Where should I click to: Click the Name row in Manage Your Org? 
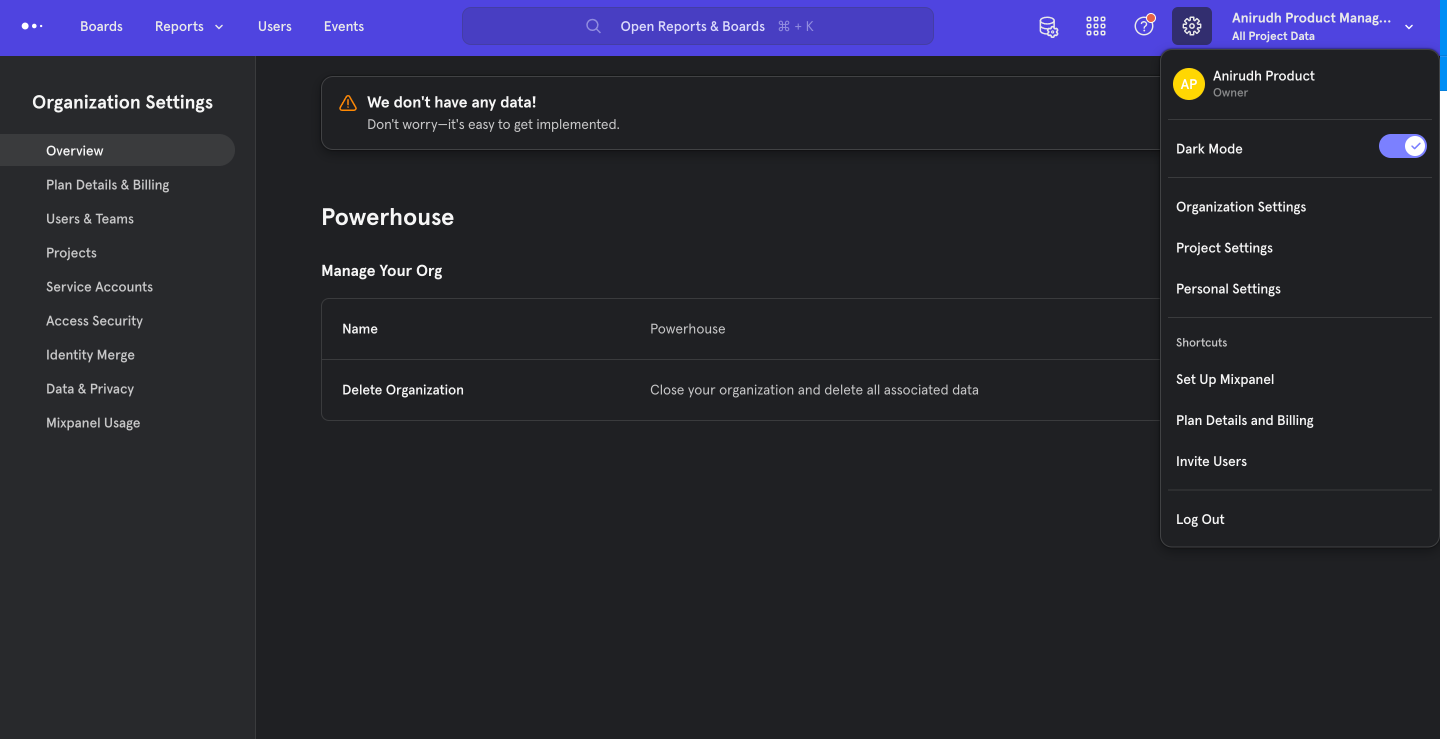(x=740, y=329)
